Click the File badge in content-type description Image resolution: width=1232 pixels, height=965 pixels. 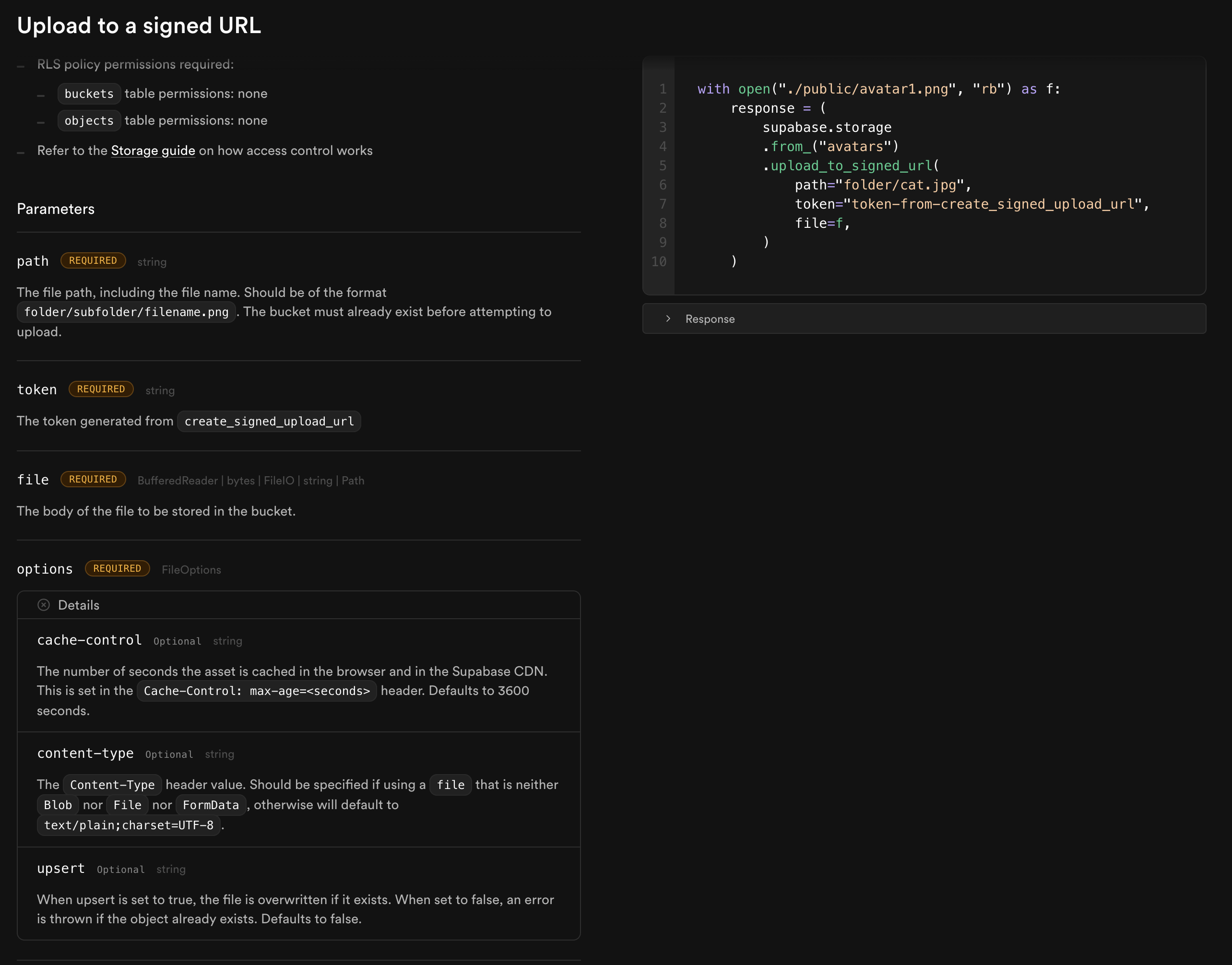click(127, 804)
